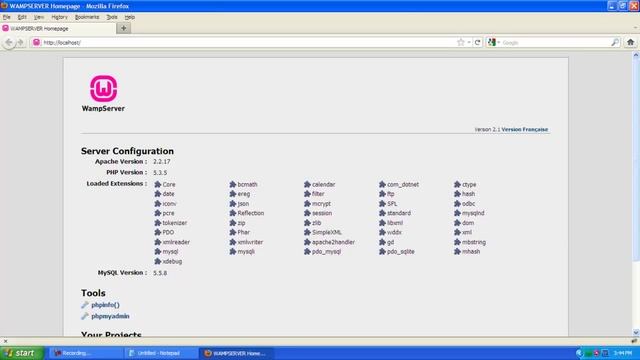The width and height of the screenshot is (640, 360).
Task: Open the File menu
Action: 7,17
